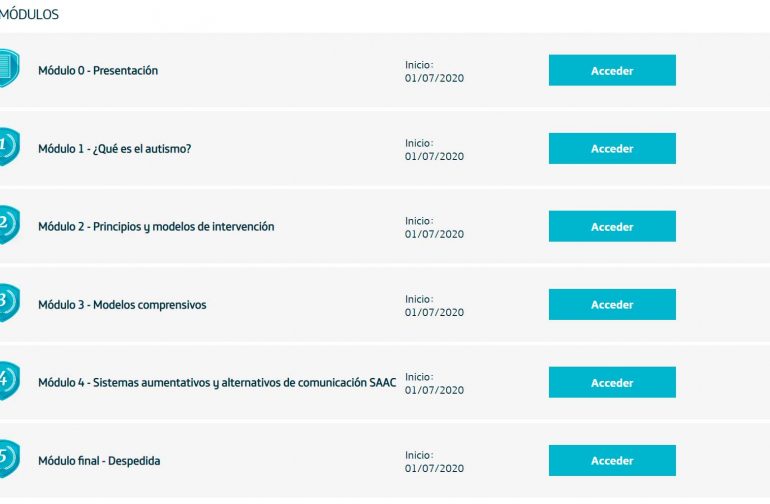770x504 pixels.
Task: Click Acceder for Módulo 3 Modelos comprensivos
Action: pyautogui.click(x=612, y=305)
